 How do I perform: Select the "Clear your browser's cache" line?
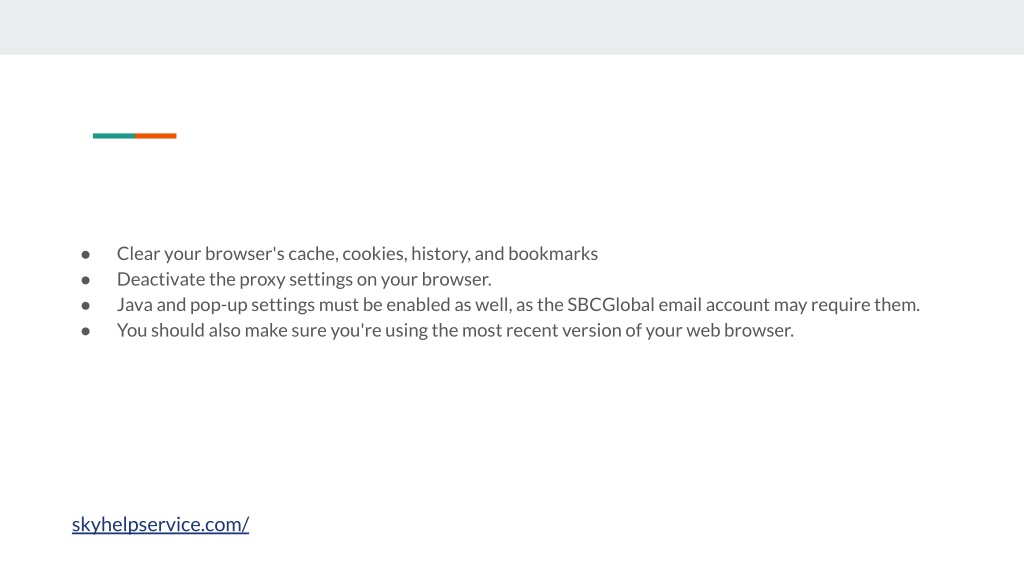tap(357, 253)
